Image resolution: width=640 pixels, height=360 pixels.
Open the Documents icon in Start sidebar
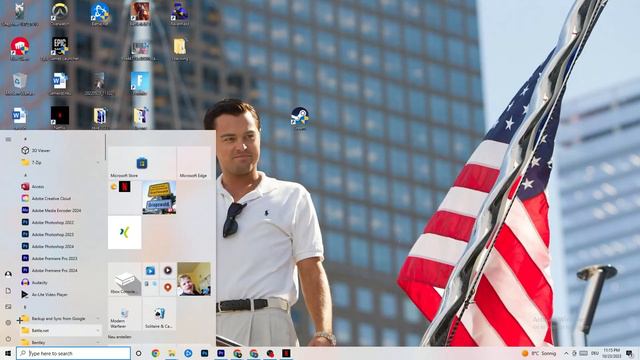tap(8, 291)
